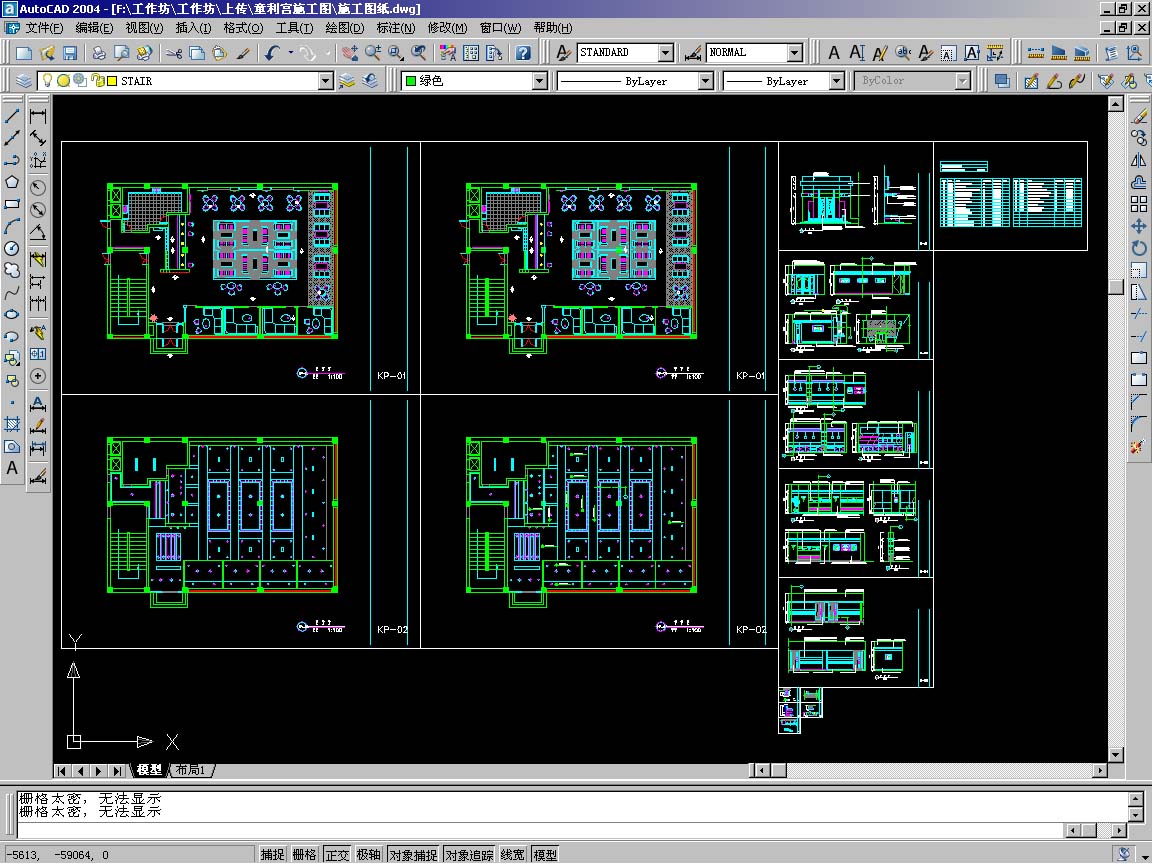Activate the Pan realtime hand tool
Viewport: 1152px width, 864px height.
(x=349, y=53)
